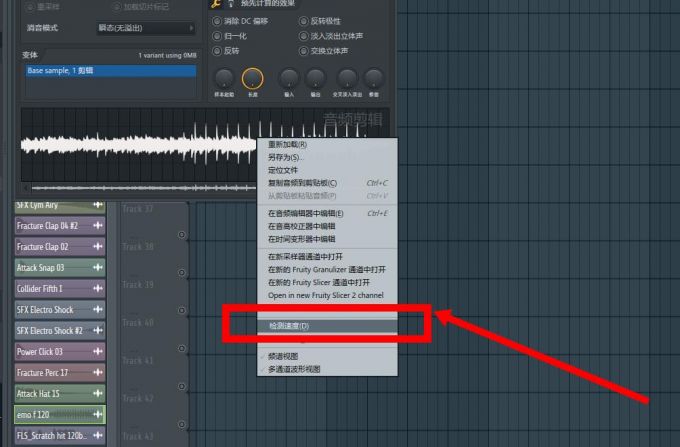
Task: Click the left scroll arrow under waveform
Action: pos(26,188)
